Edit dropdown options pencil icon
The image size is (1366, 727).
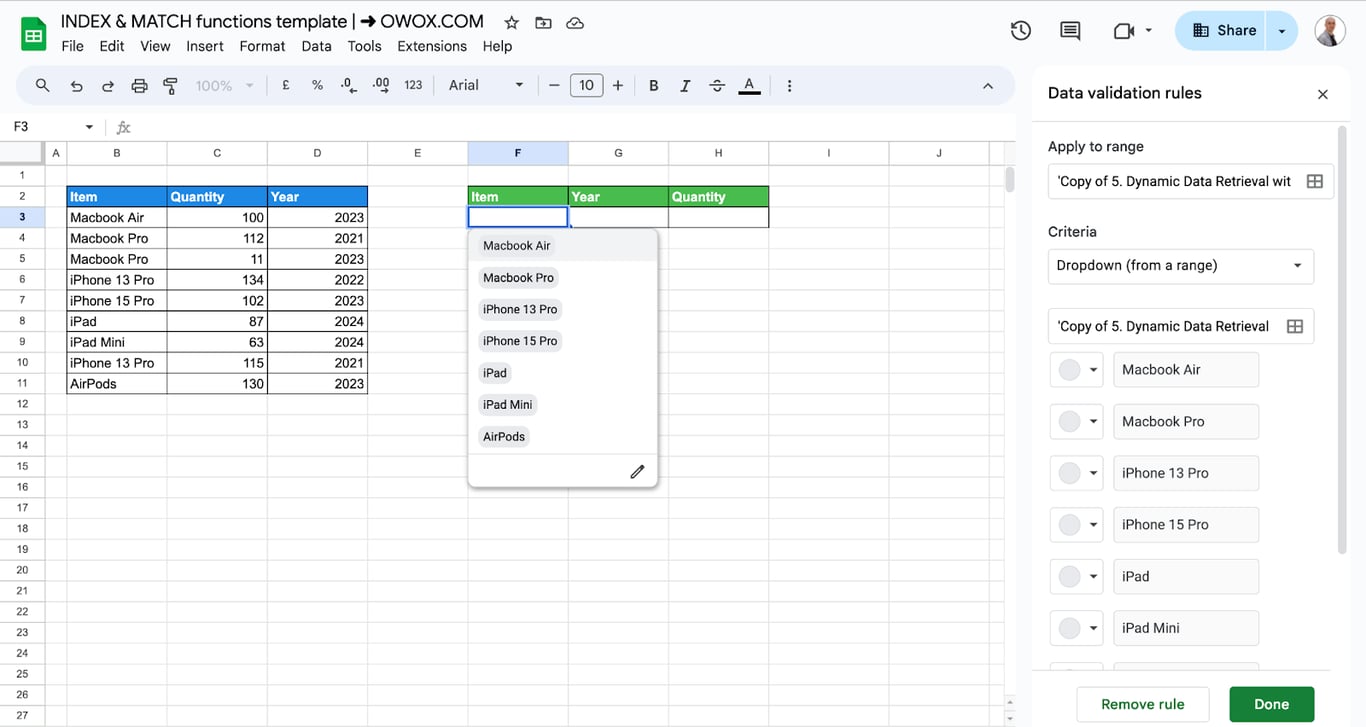pos(637,472)
